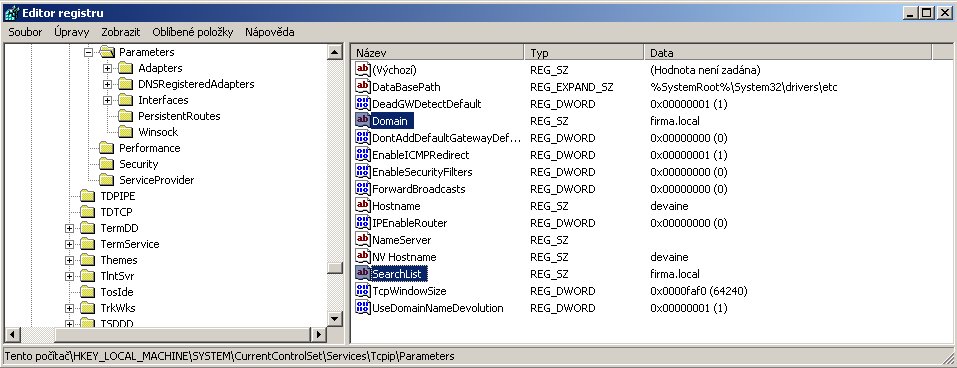Viewport: 957px width, 368px height.
Task: Click the ForwardBroadcasts DWORD icon
Action: click(x=363, y=189)
